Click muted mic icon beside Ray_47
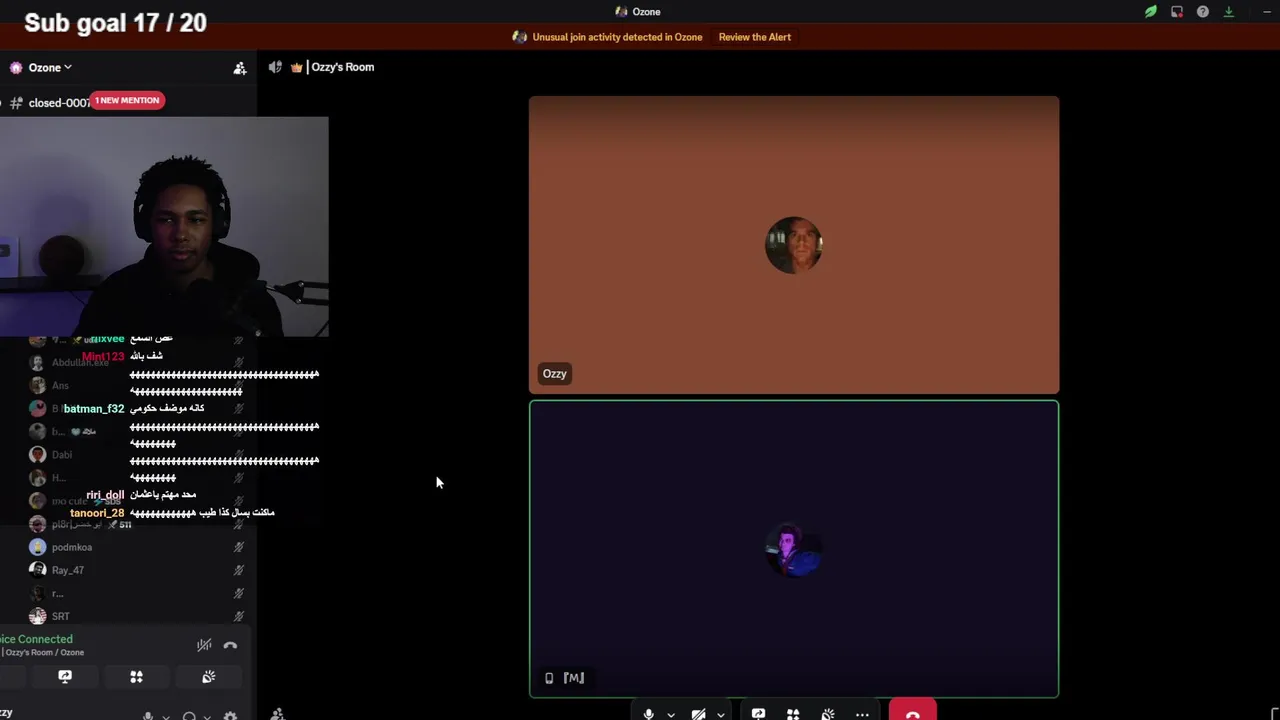Image resolution: width=1280 pixels, height=720 pixels. (239, 570)
